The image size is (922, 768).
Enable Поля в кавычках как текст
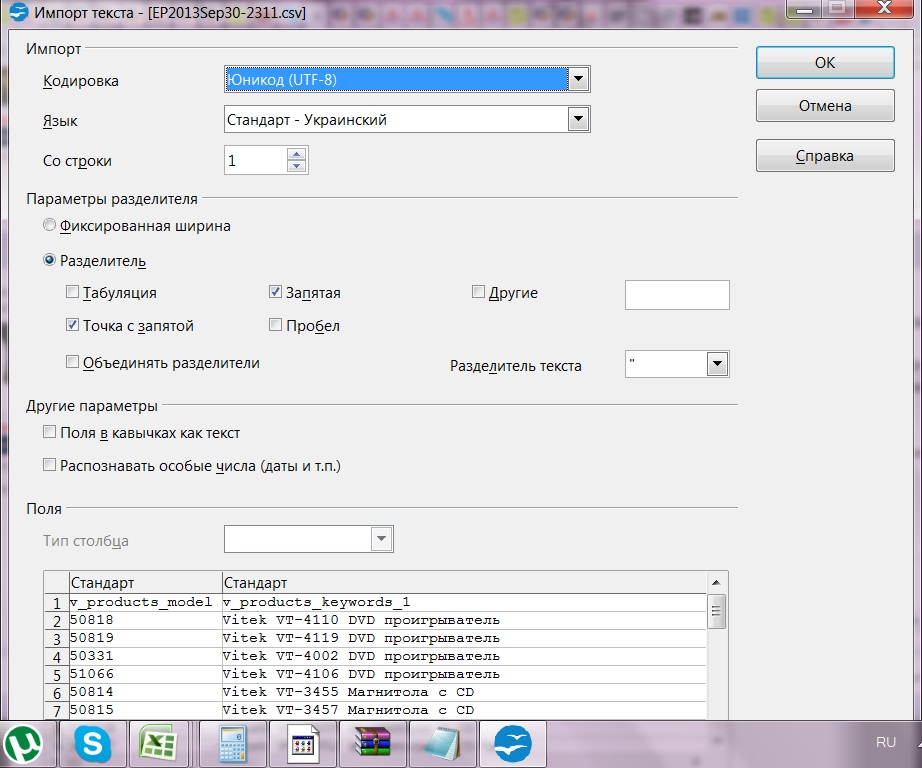pyautogui.click(x=49, y=432)
